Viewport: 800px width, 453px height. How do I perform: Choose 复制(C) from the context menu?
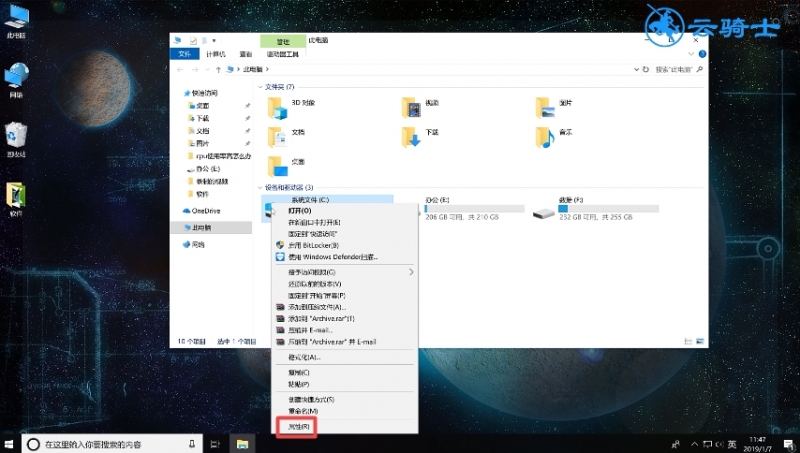(x=345, y=372)
